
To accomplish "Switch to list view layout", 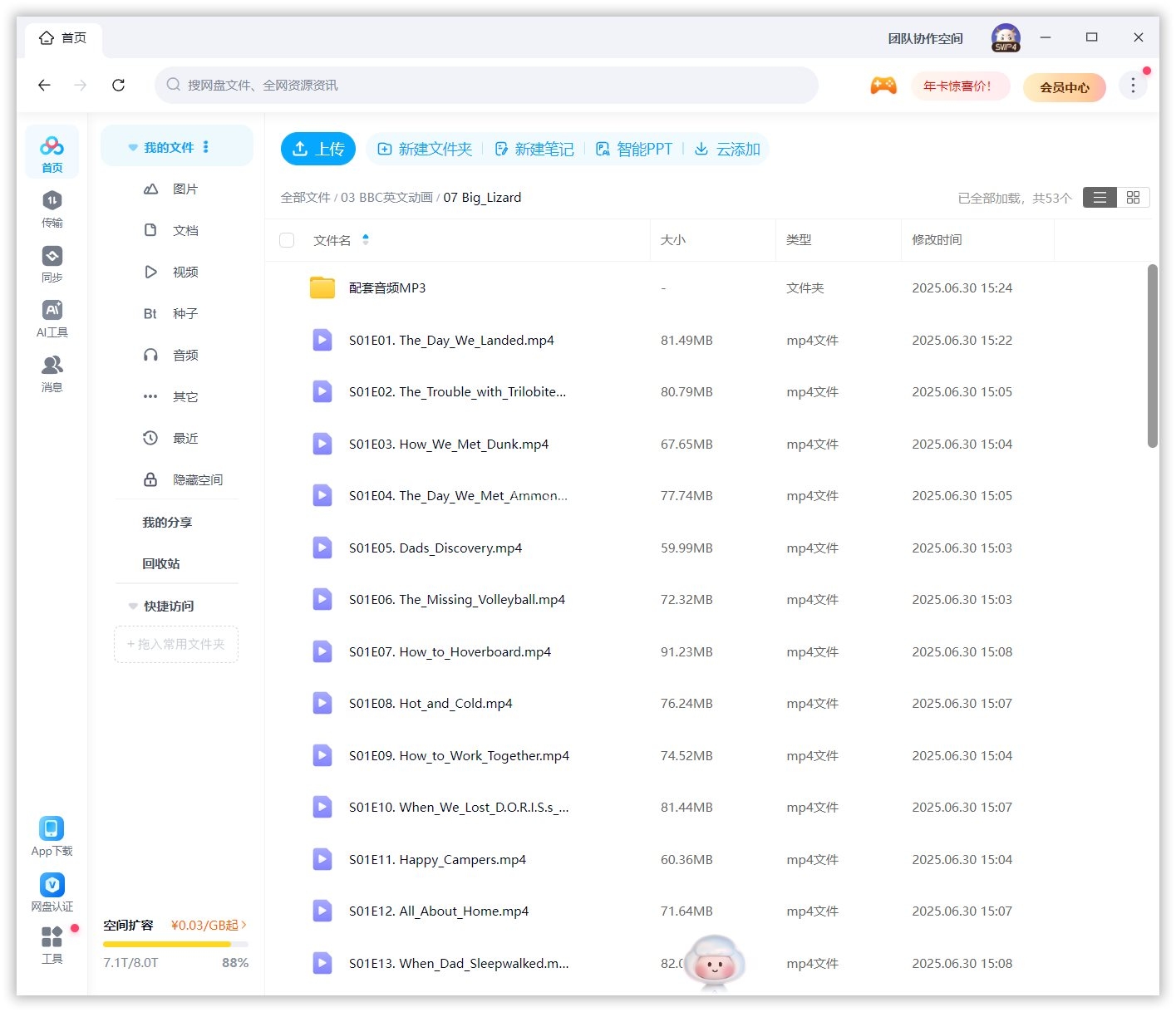I will pos(1100,198).
